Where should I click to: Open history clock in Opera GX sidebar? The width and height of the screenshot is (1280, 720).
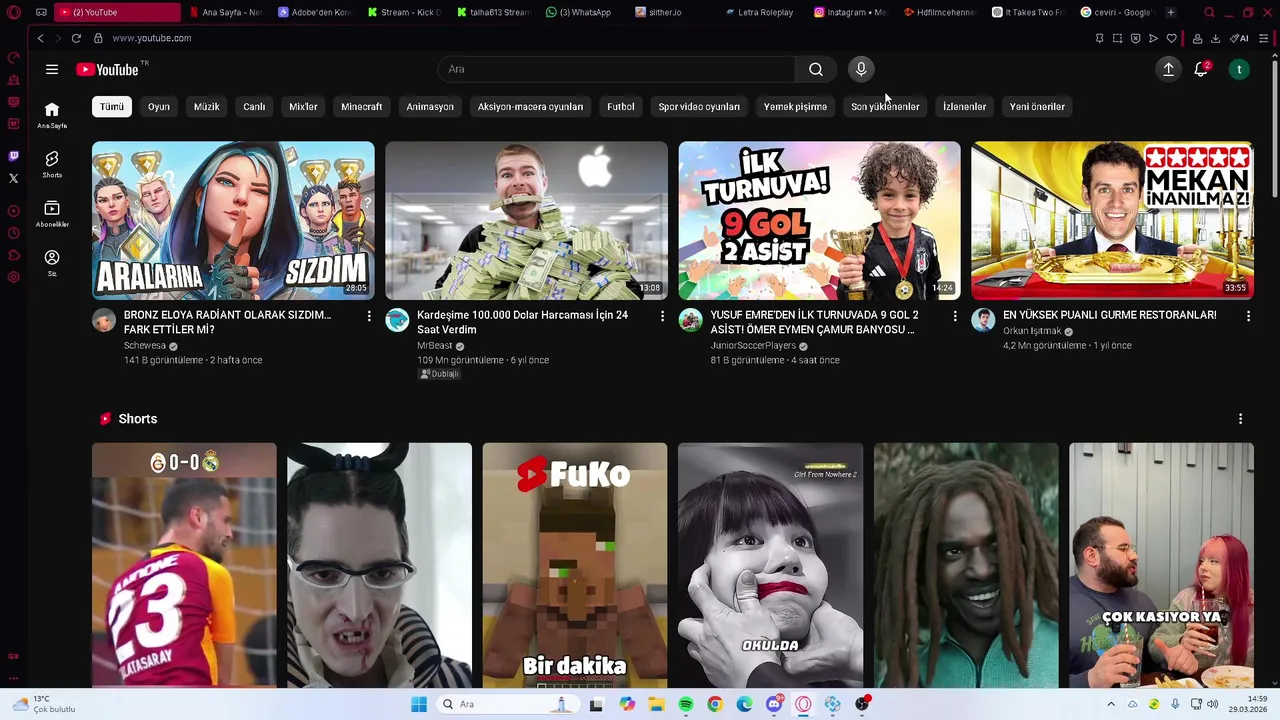13,233
